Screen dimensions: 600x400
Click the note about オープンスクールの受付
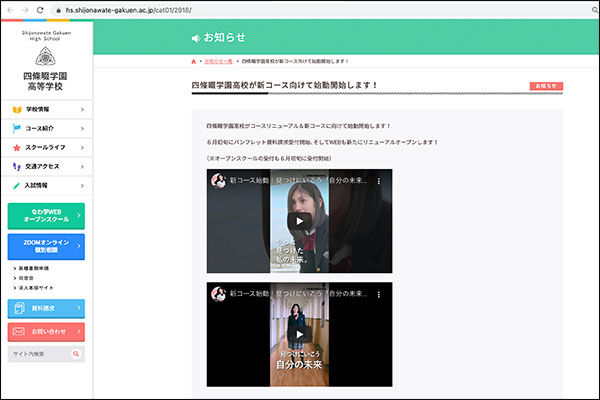[269, 158]
